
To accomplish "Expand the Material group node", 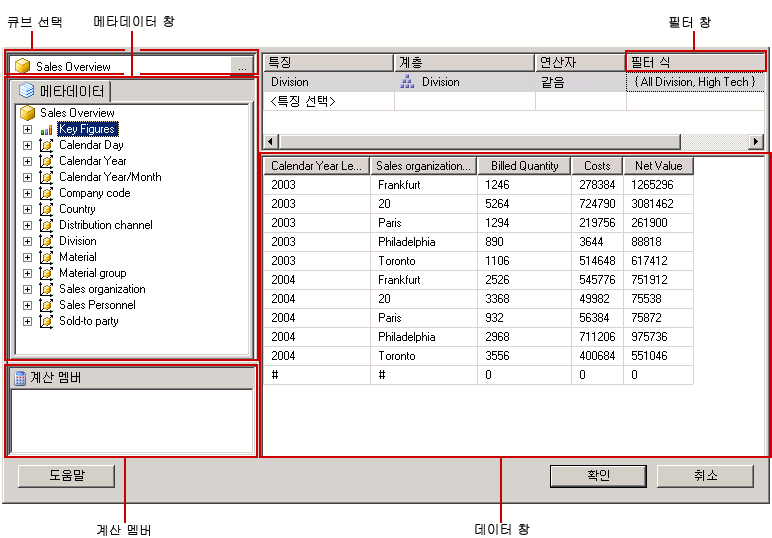I will point(28,273).
